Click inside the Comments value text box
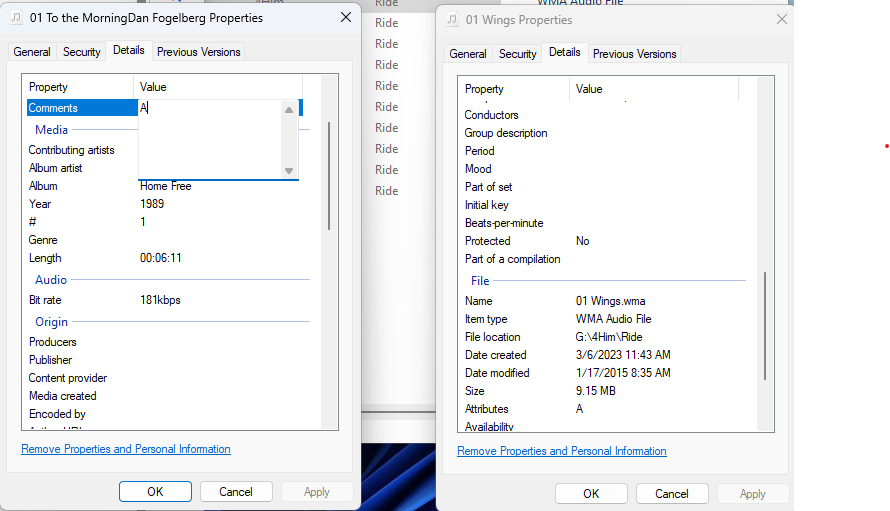890x511 pixels. coord(210,139)
